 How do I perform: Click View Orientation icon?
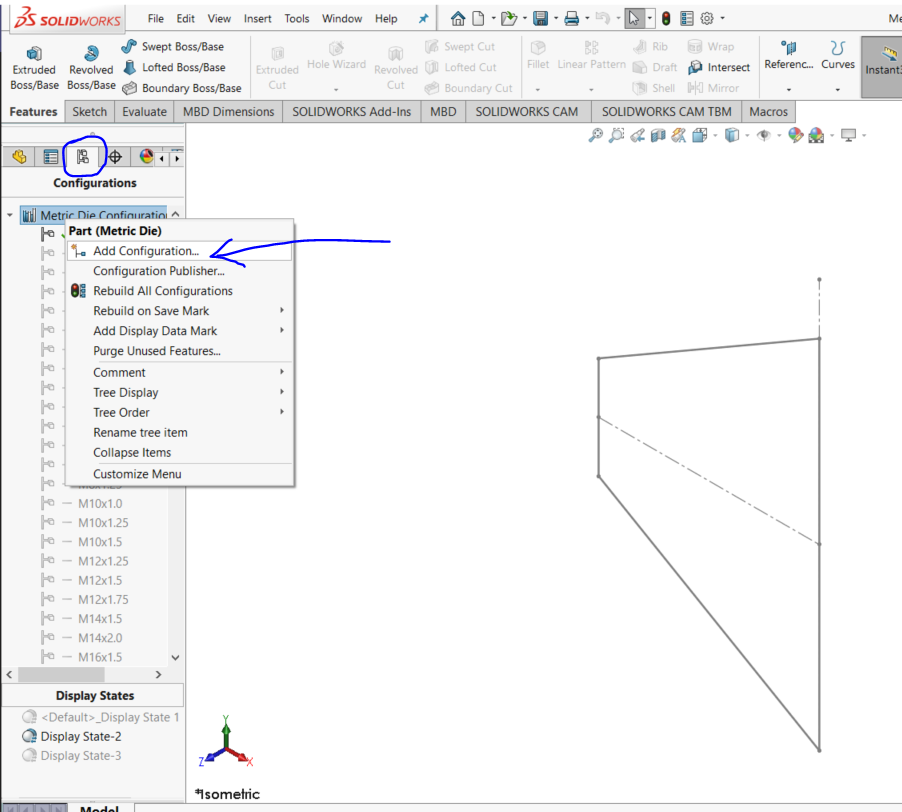(x=700, y=135)
